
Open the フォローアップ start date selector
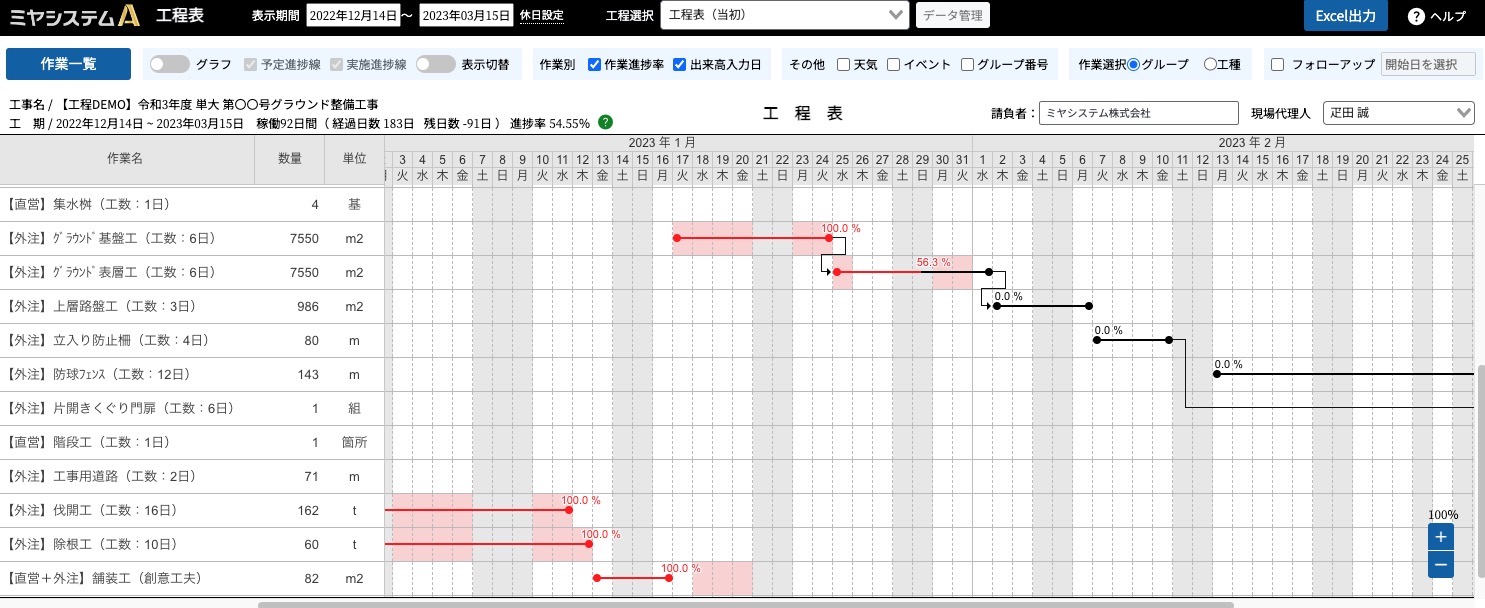click(1427, 64)
